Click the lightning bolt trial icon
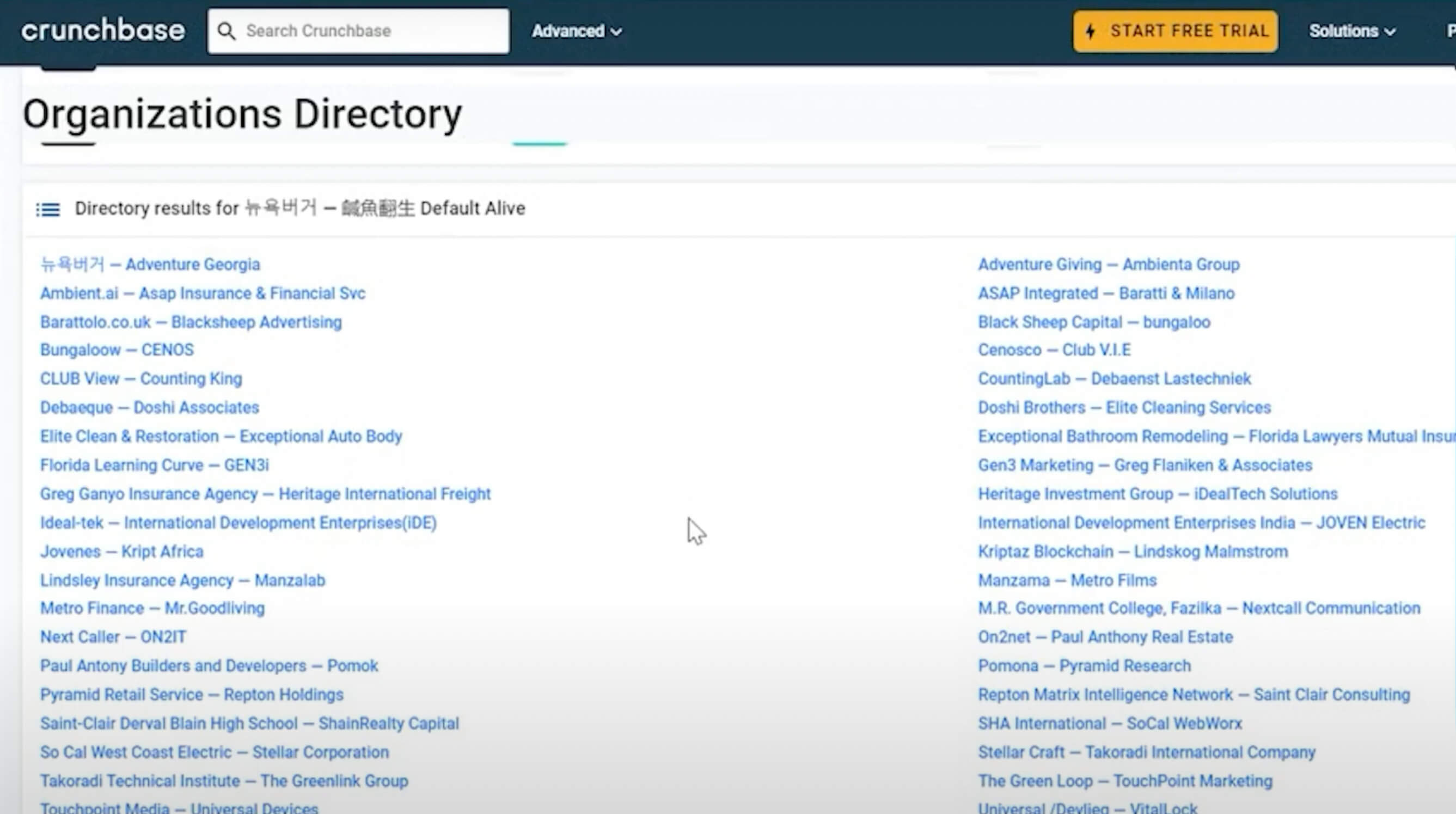 coord(1091,31)
